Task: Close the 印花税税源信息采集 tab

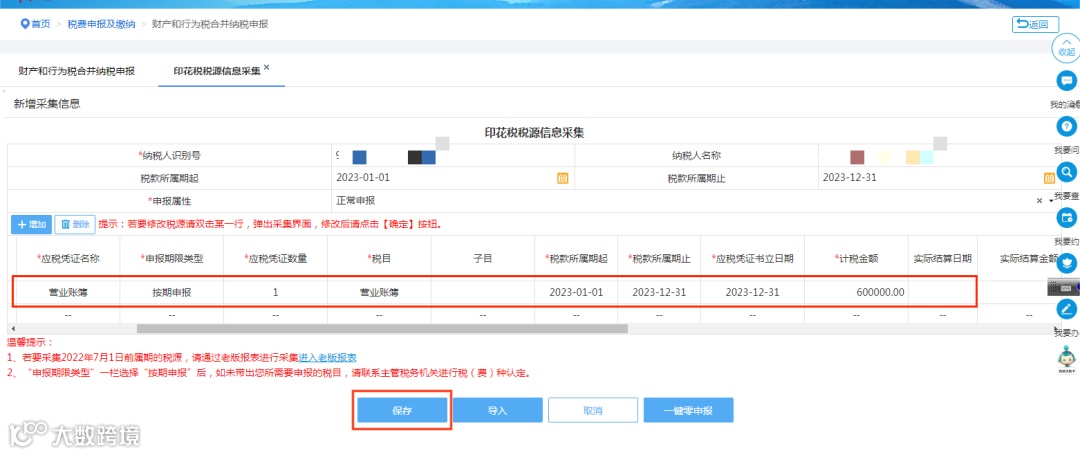Action: point(267,67)
